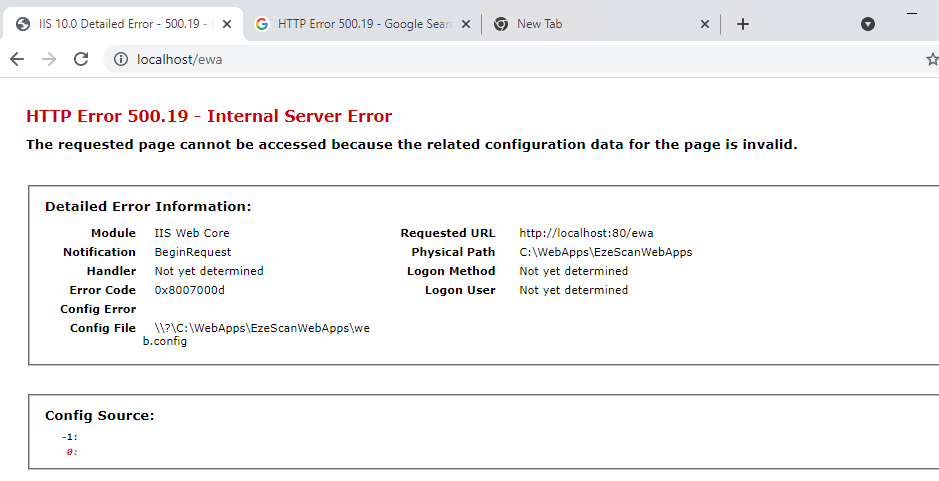Go back to the previous page
This screenshot has width=939, height=481.
[17, 59]
